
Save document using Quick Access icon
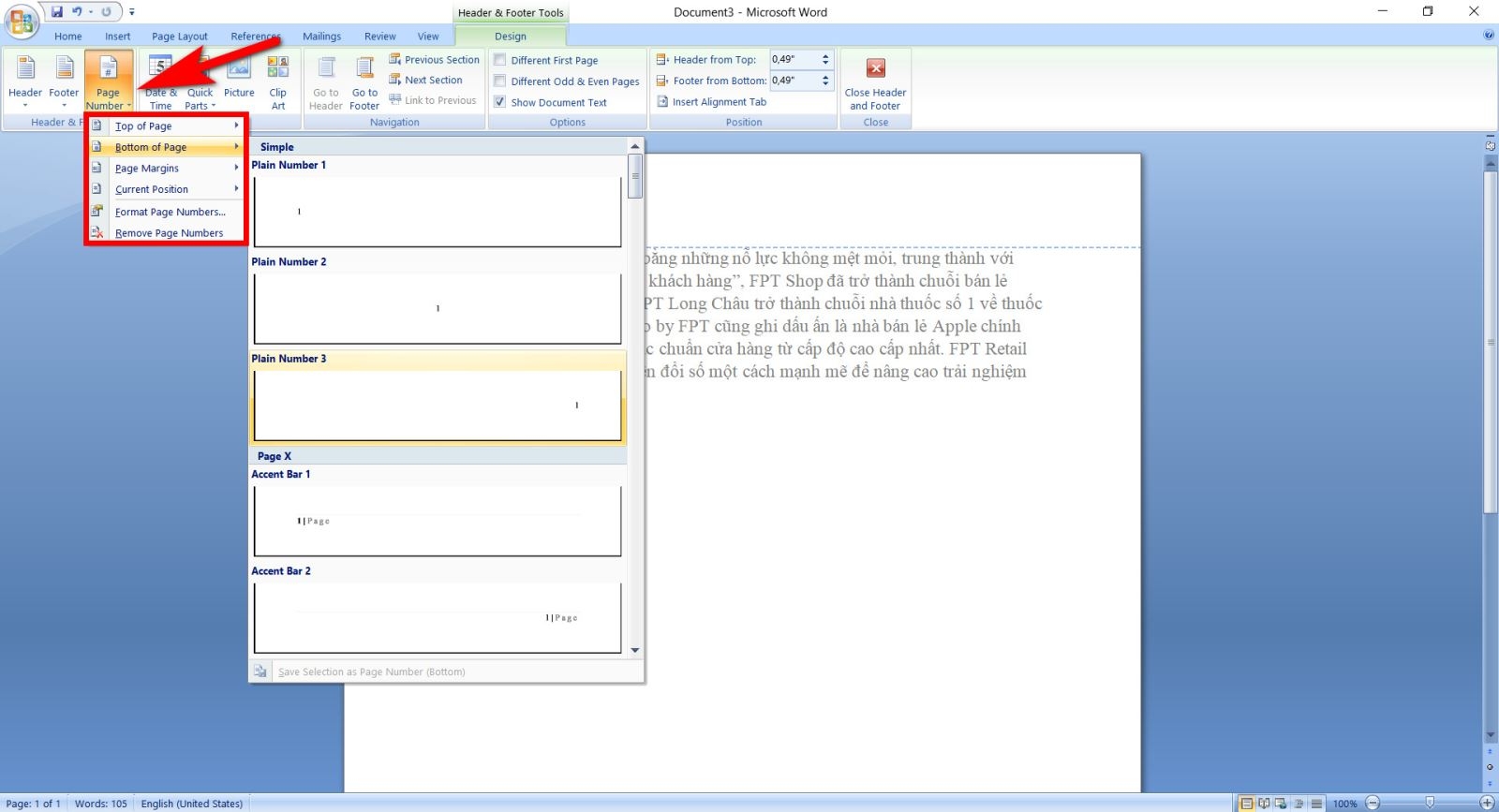pos(57,11)
